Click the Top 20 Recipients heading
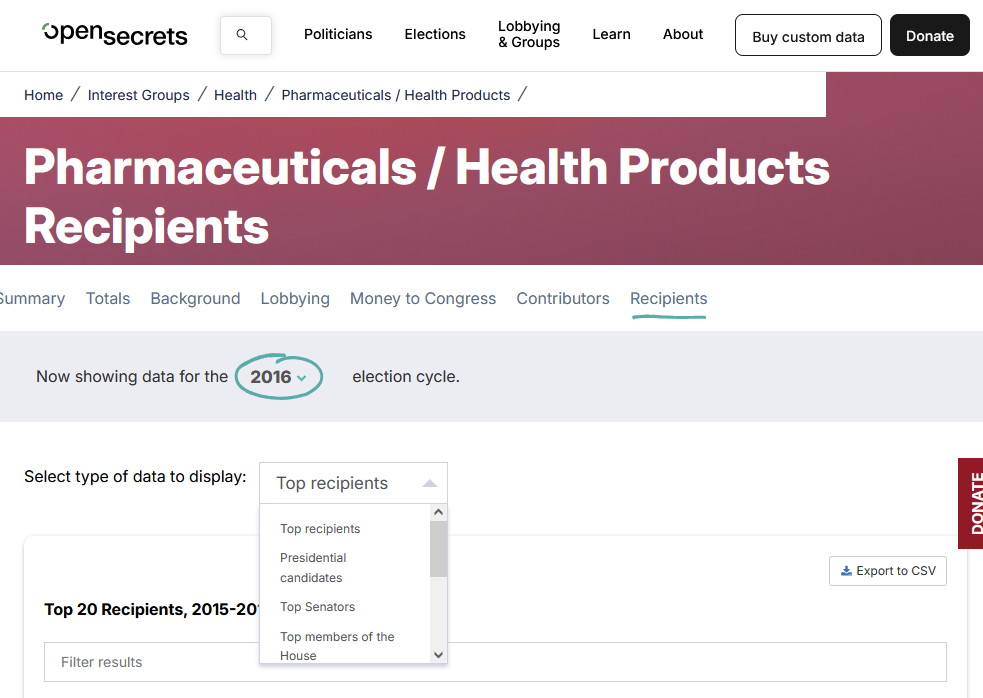The image size is (983, 698). pos(152,609)
